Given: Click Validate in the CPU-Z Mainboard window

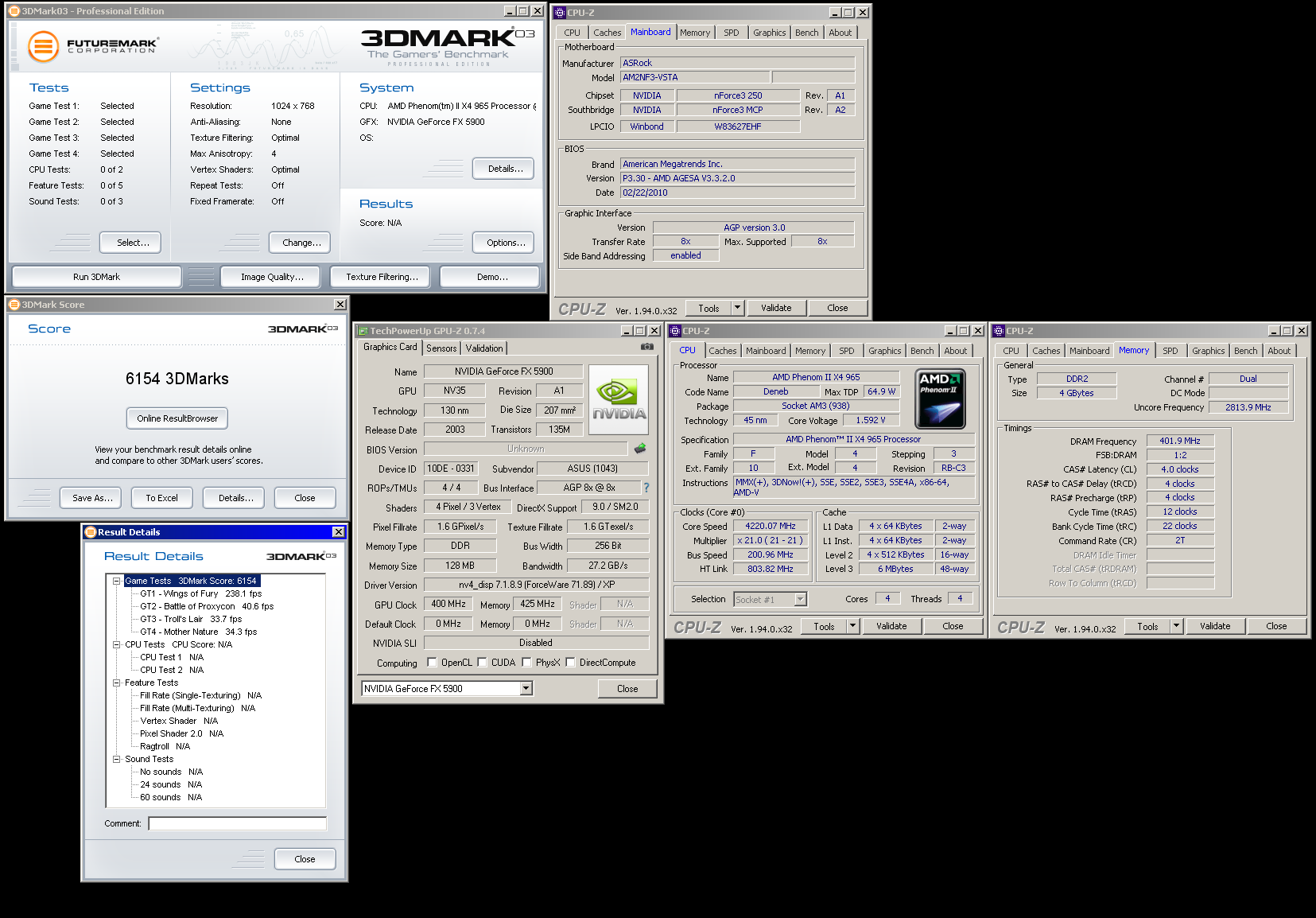Looking at the screenshot, I should coord(776,308).
